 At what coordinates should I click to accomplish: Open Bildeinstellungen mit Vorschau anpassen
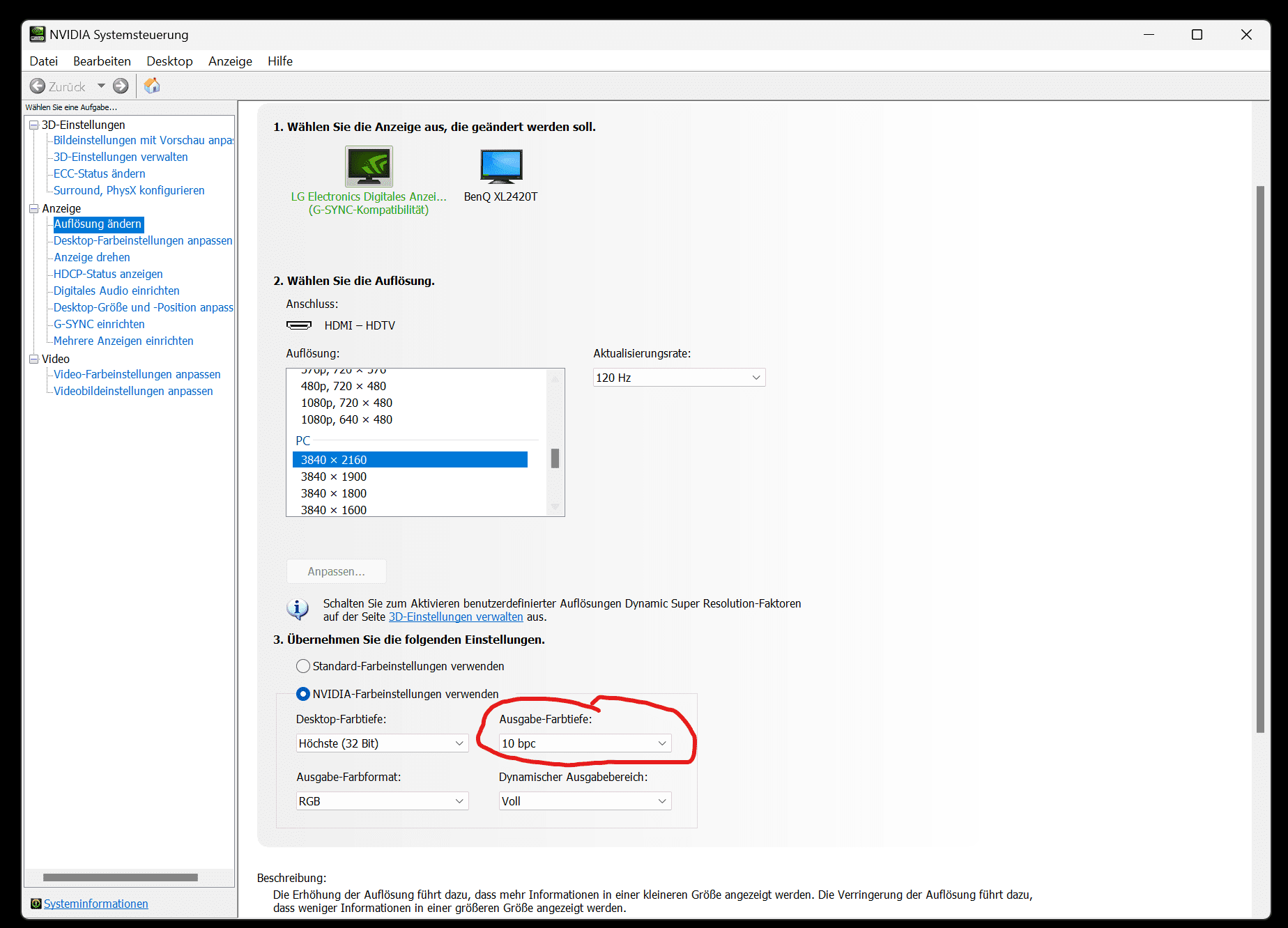pyautogui.click(x=144, y=140)
